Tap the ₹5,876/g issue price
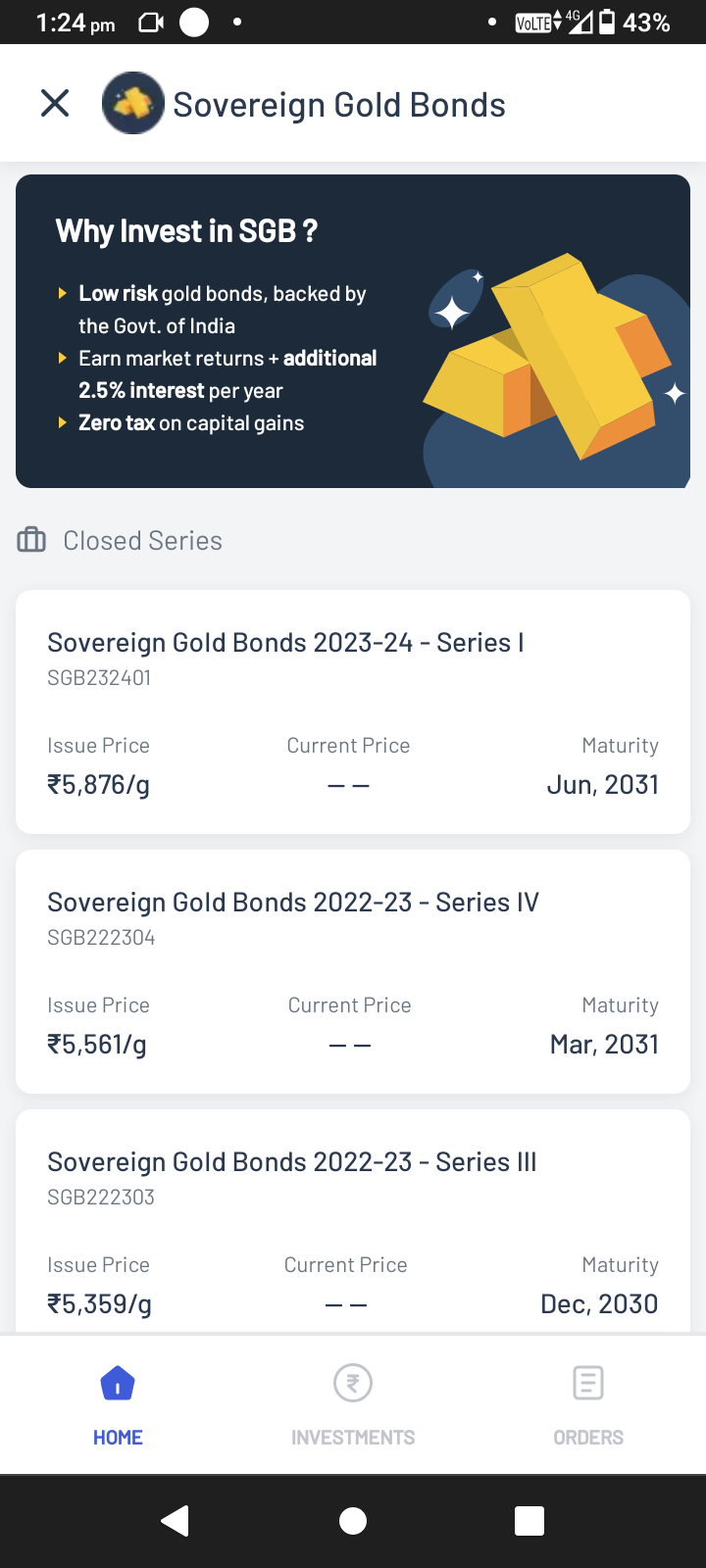Viewport: 706px width, 1568px height. click(x=98, y=785)
